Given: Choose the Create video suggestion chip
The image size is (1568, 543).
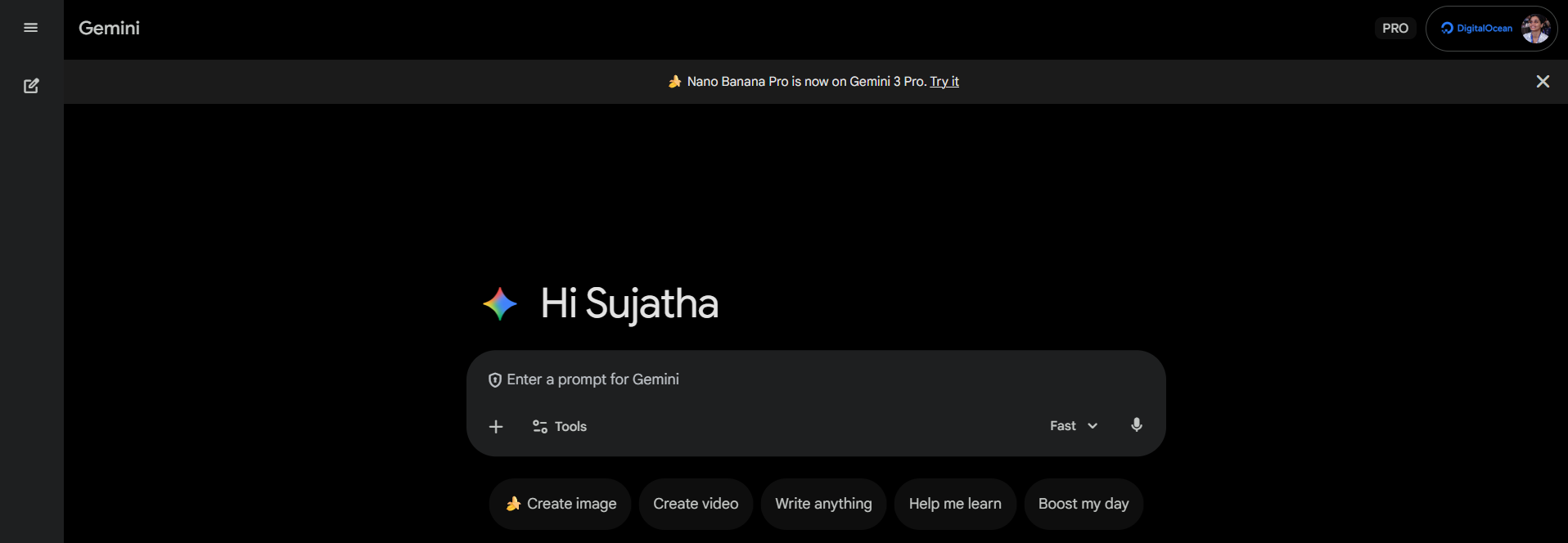Looking at the screenshot, I should [696, 504].
